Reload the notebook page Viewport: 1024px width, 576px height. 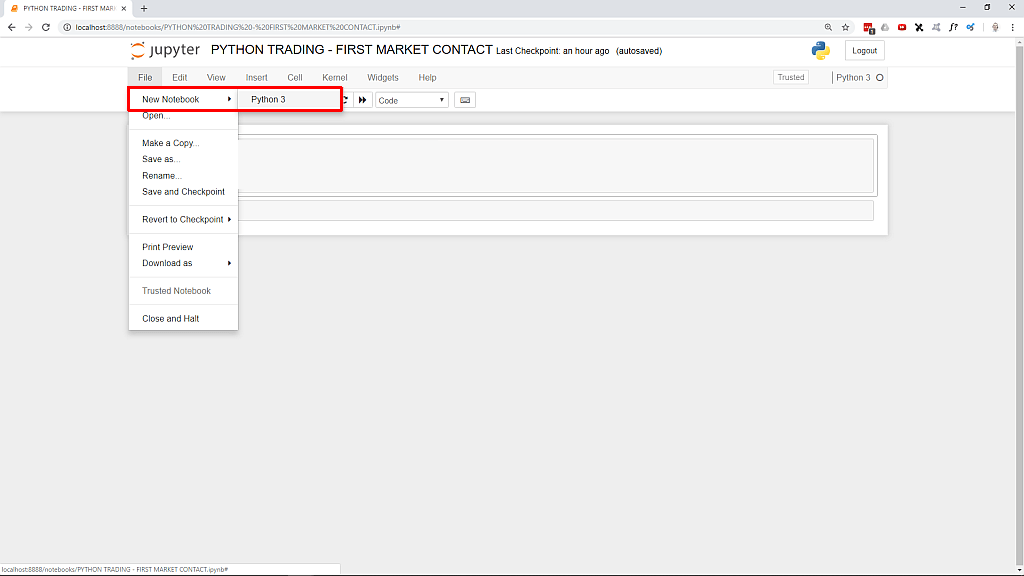point(46,27)
